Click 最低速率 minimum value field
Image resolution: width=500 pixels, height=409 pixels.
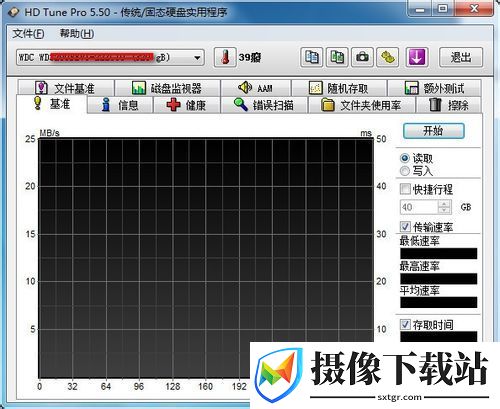[x=439, y=253]
